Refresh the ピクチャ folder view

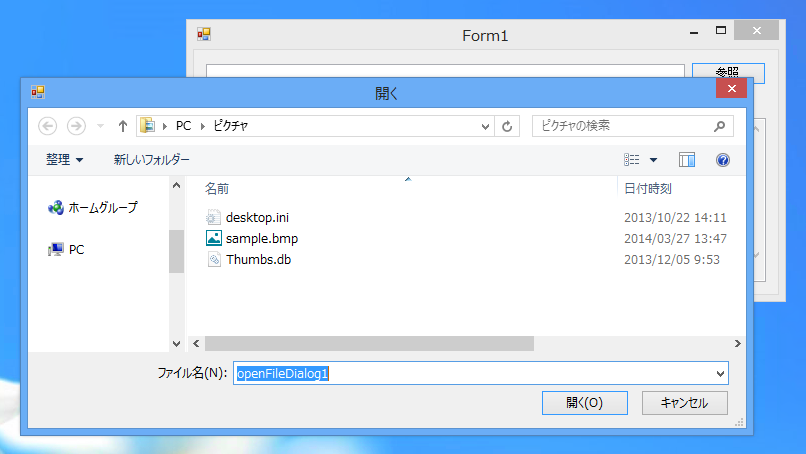507,126
